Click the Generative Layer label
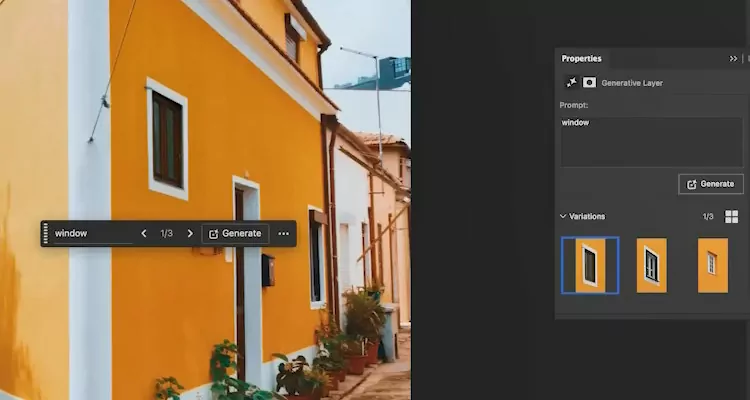The image size is (750, 400). click(632, 83)
